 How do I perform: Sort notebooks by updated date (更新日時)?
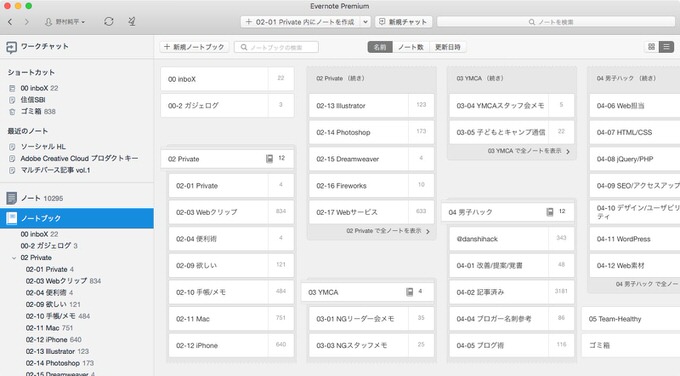[448, 47]
